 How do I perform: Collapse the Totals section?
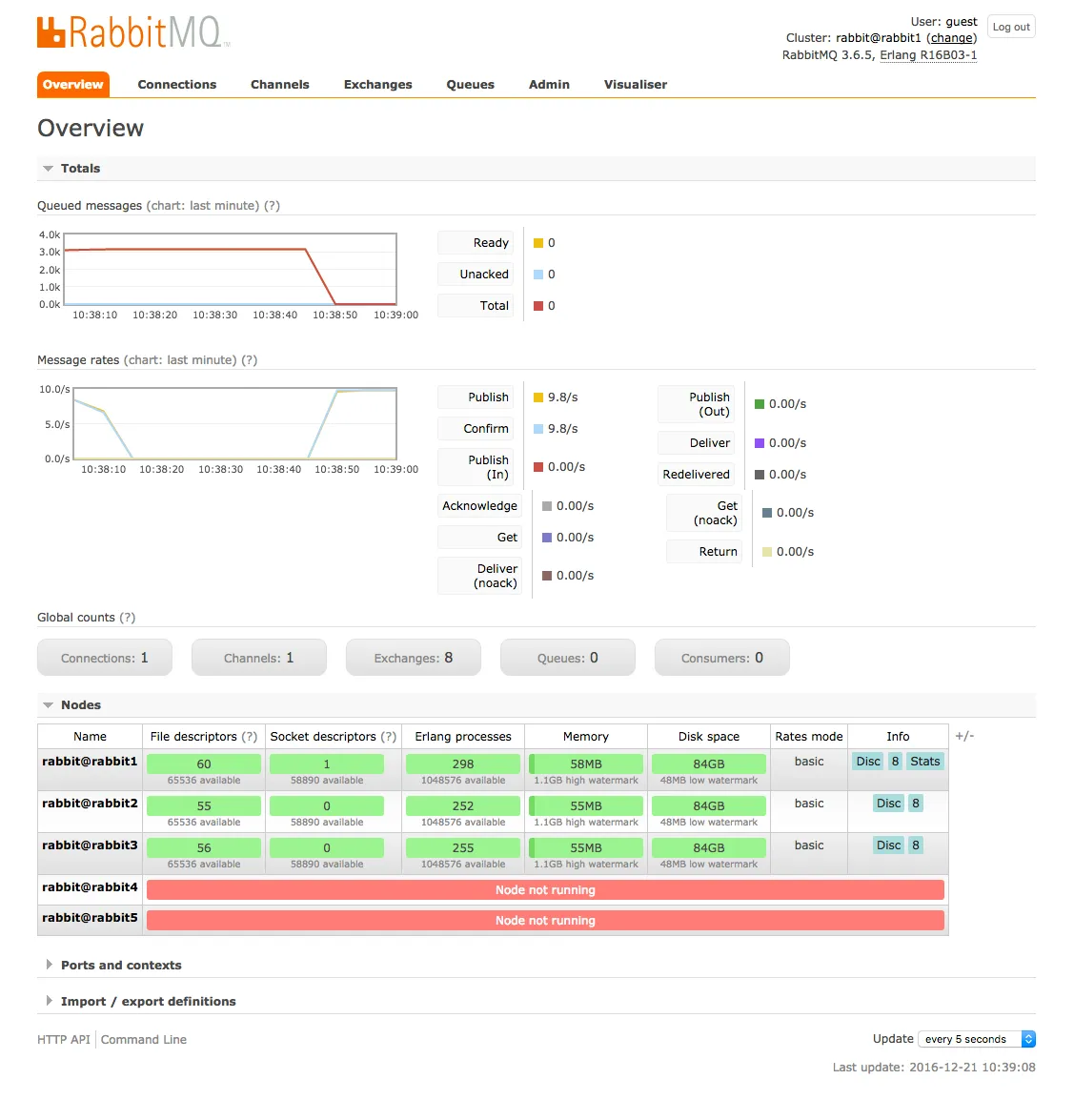tap(71, 169)
